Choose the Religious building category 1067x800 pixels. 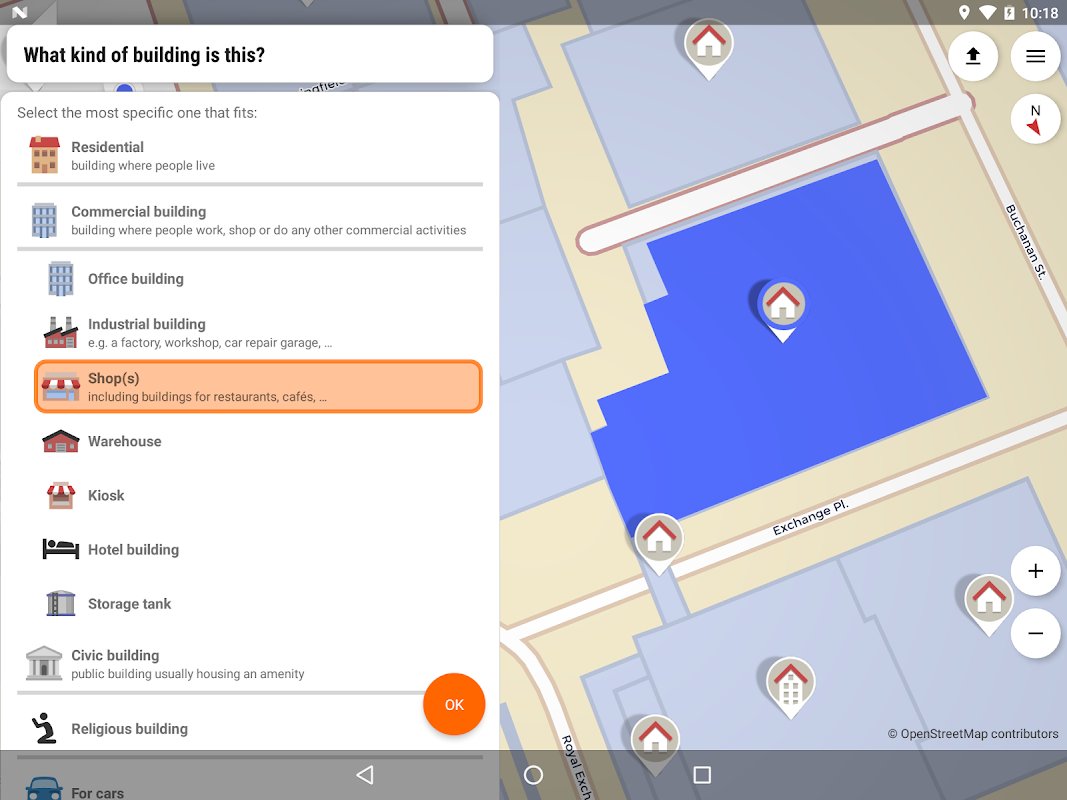(x=250, y=729)
